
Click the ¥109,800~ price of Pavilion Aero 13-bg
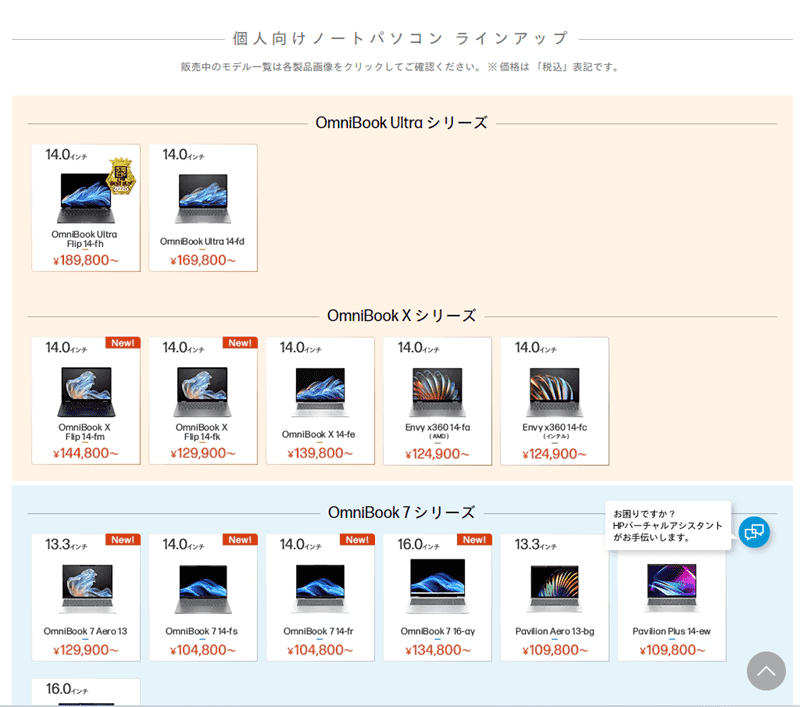(x=555, y=650)
